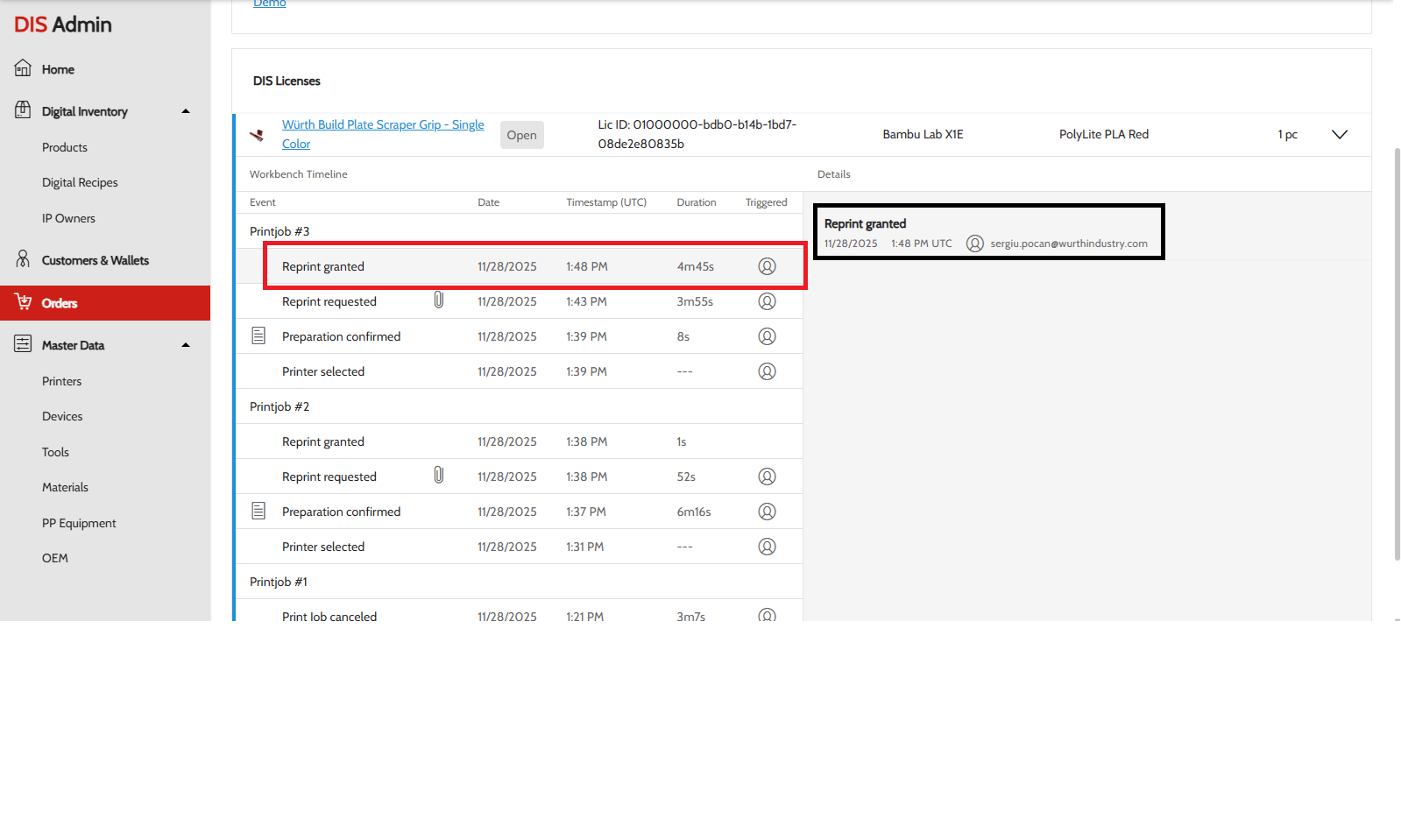
Task: Go to Printers under Master Data
Action: coord(61,381)
